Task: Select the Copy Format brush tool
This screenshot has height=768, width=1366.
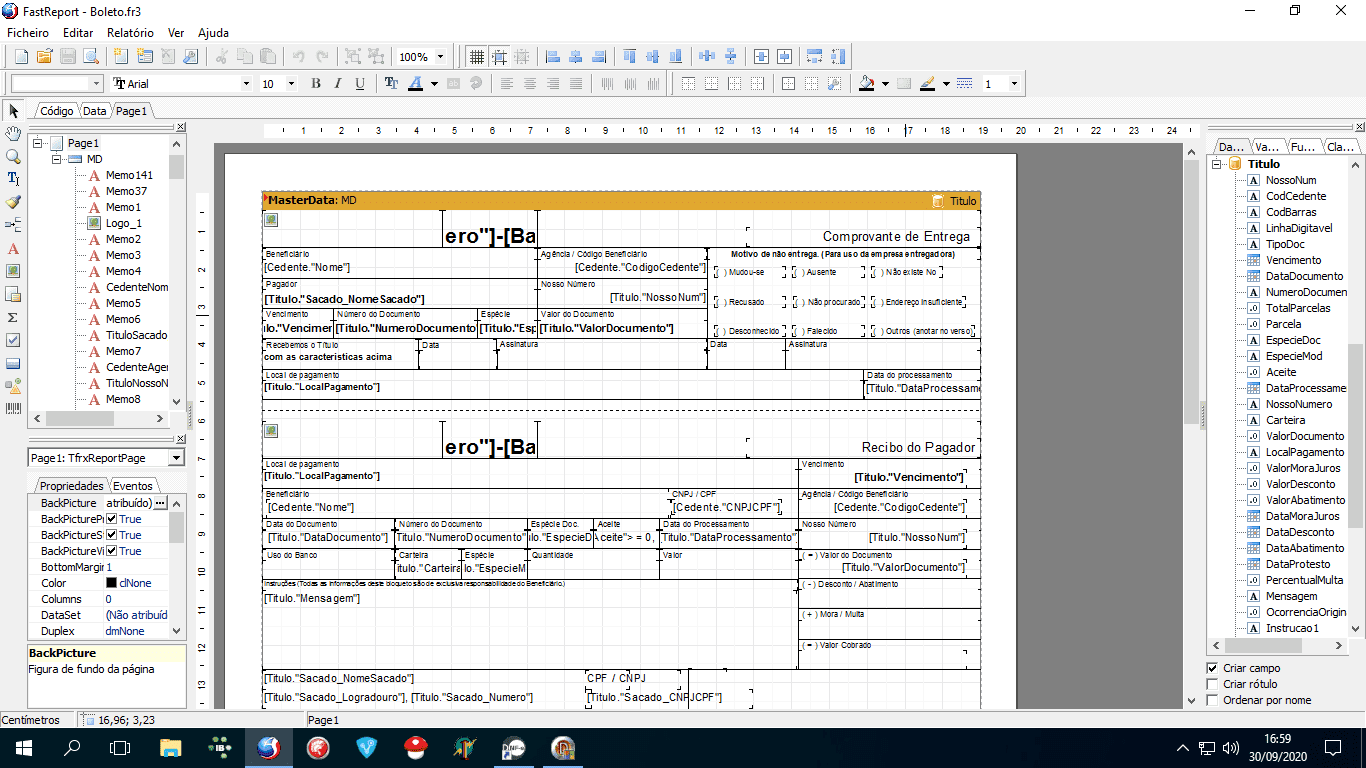Action: (14, 202)
